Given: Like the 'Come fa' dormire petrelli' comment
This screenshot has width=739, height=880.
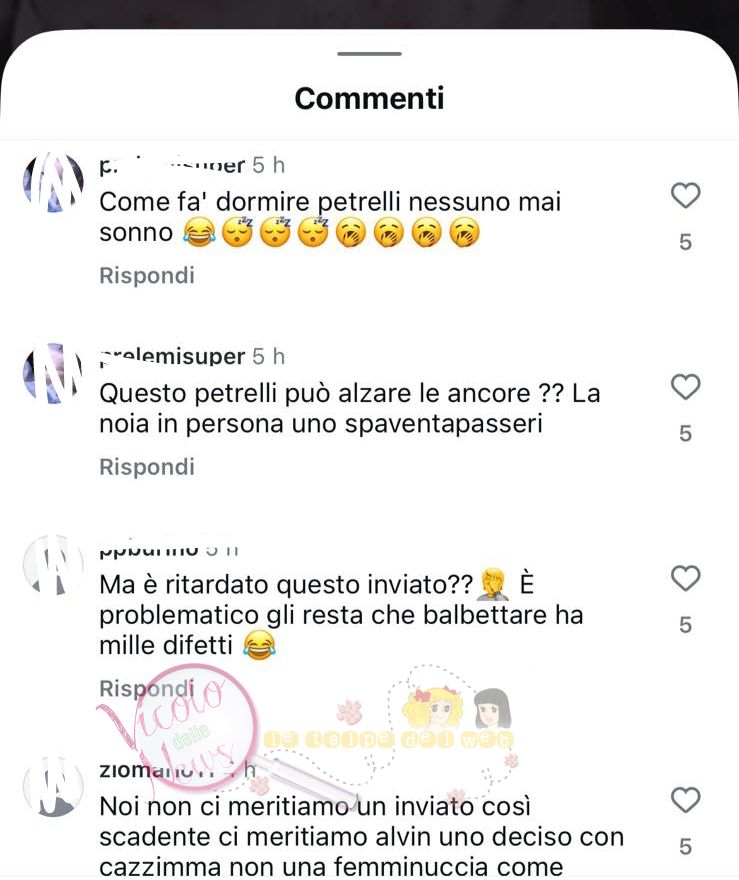Looking at the screenshot, I should [x=686, y=196].
